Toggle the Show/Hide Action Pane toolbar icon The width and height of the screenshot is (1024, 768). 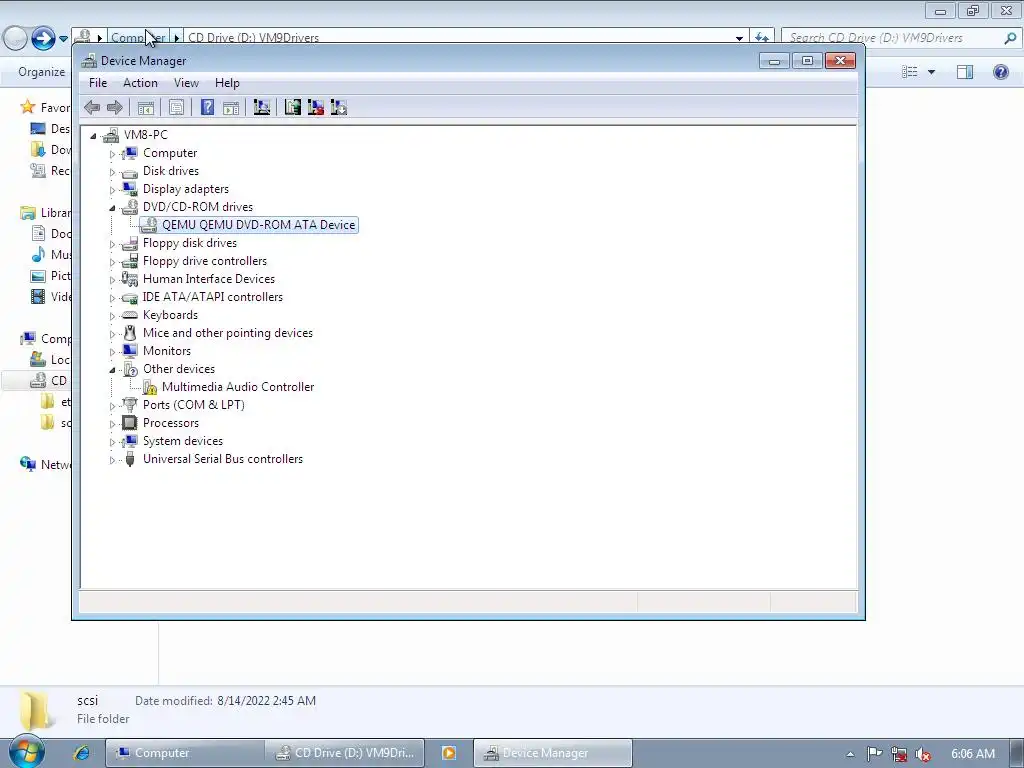(x=231, y=107)
